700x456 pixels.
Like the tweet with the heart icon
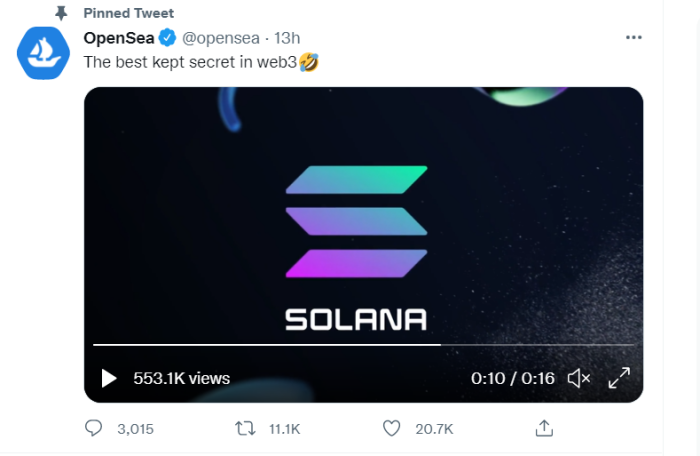(x=392, y=429)
